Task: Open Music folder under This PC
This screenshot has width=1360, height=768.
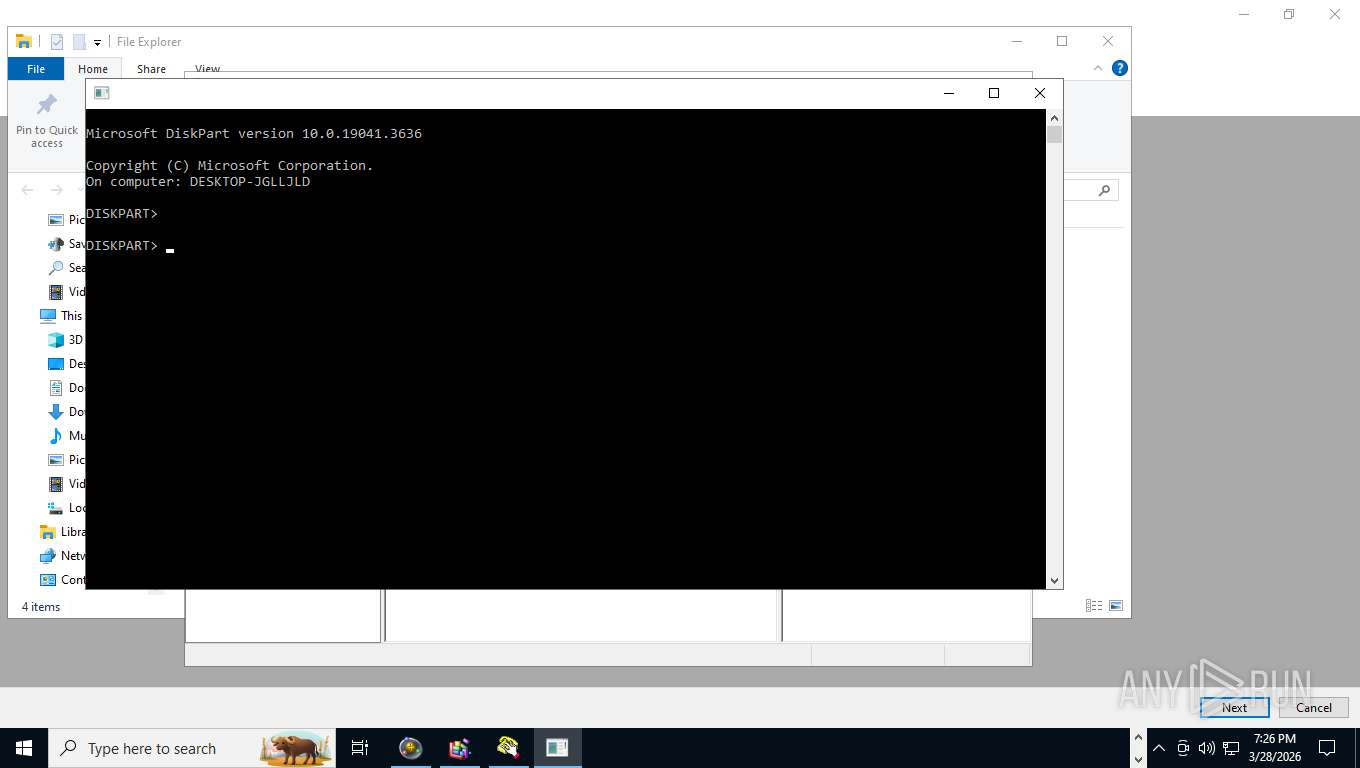Action: coord(66,436)
